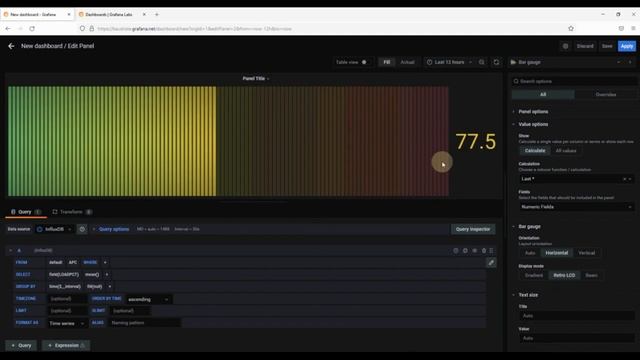This screenshot has width=640, height=360.
Task: Go back using the dashboard back arrow
Action: coord(11,46)
